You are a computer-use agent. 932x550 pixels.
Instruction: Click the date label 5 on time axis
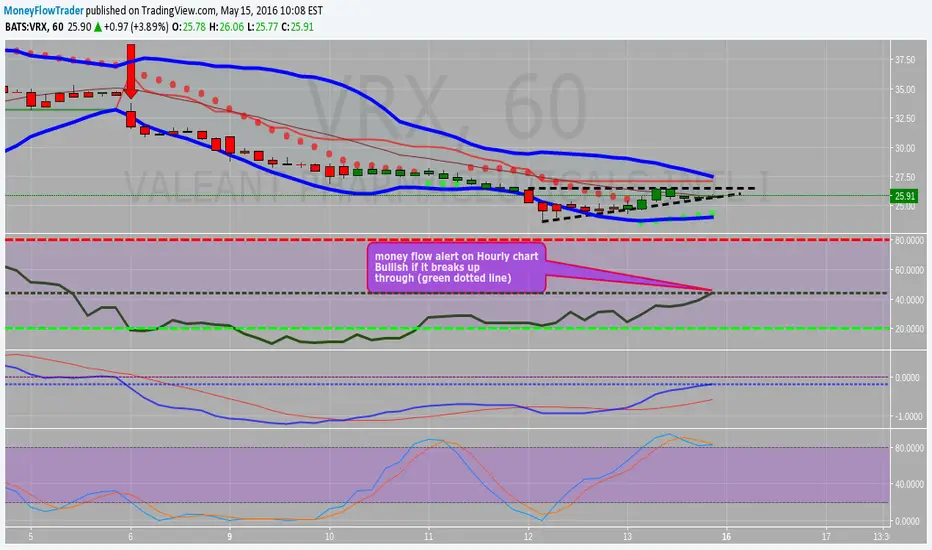pyautogui.click(x=31, y=536)
